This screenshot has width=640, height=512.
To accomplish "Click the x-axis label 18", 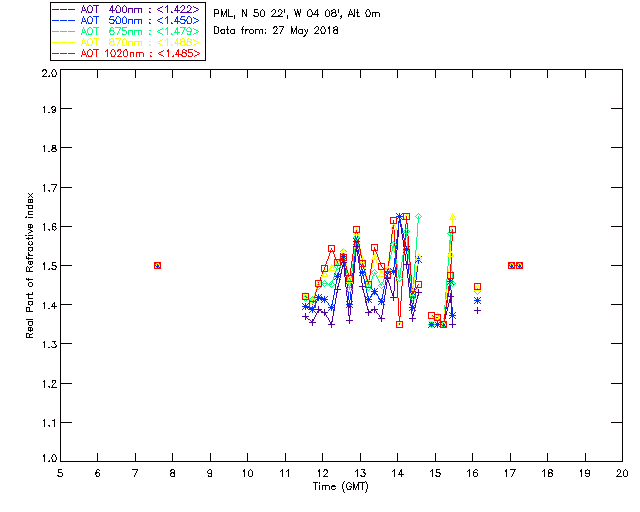I will click(547, 473).
